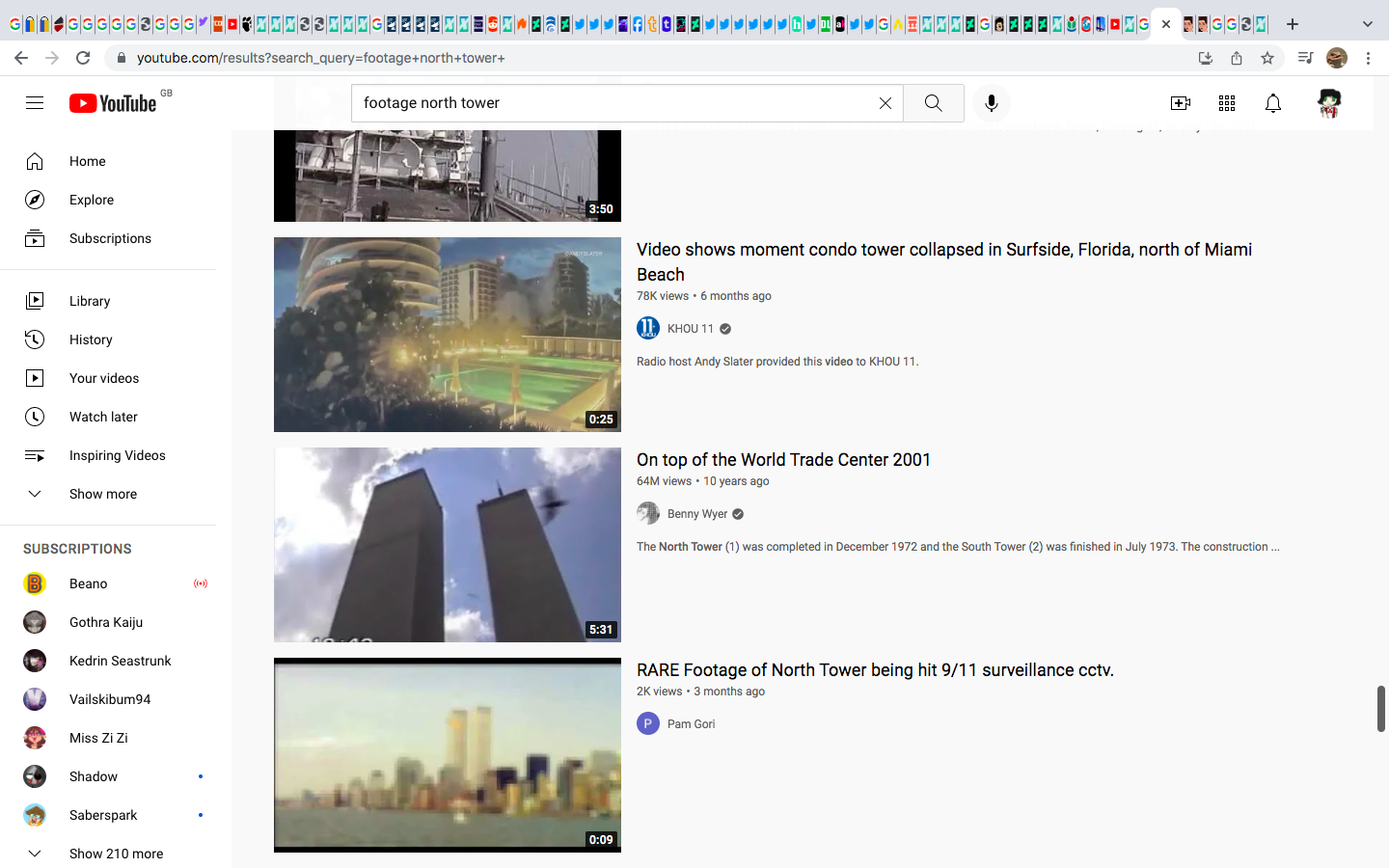
Task: Clear the search box text
Action: point(885,103)
